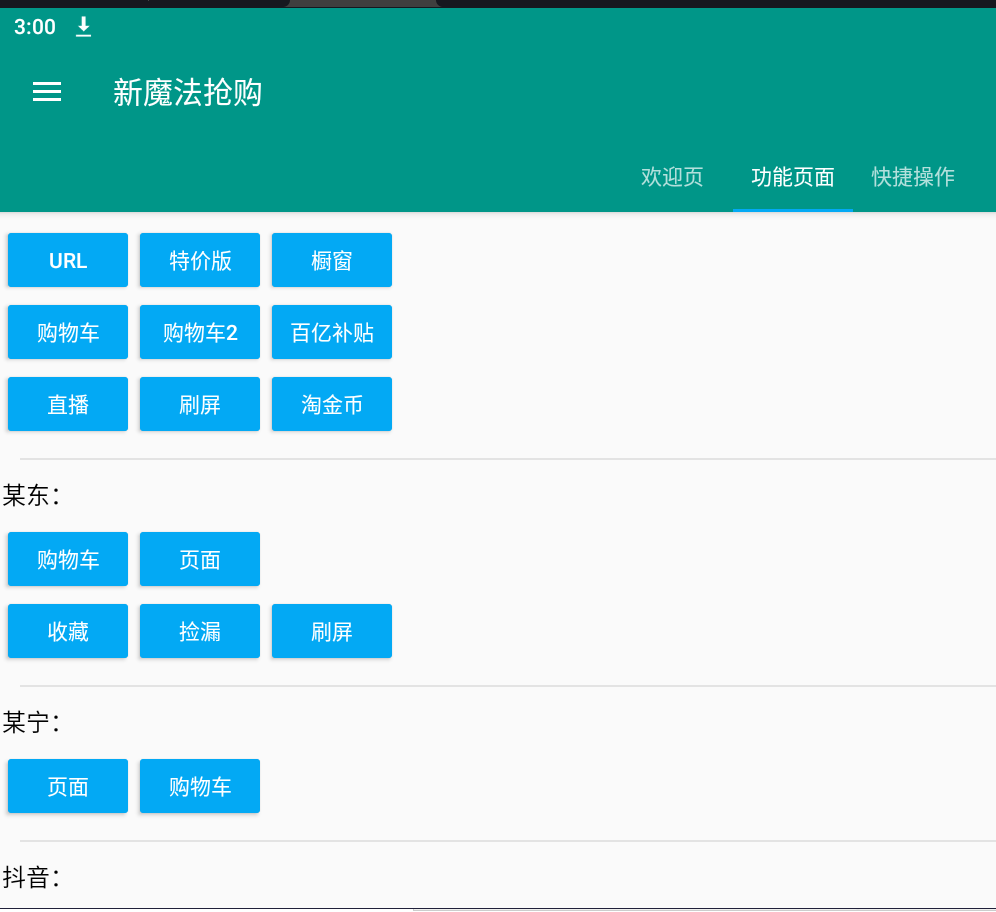Tap the 收藏 button
The height and width of the screenshot is (912, 996).
click(x=68, y=631)
